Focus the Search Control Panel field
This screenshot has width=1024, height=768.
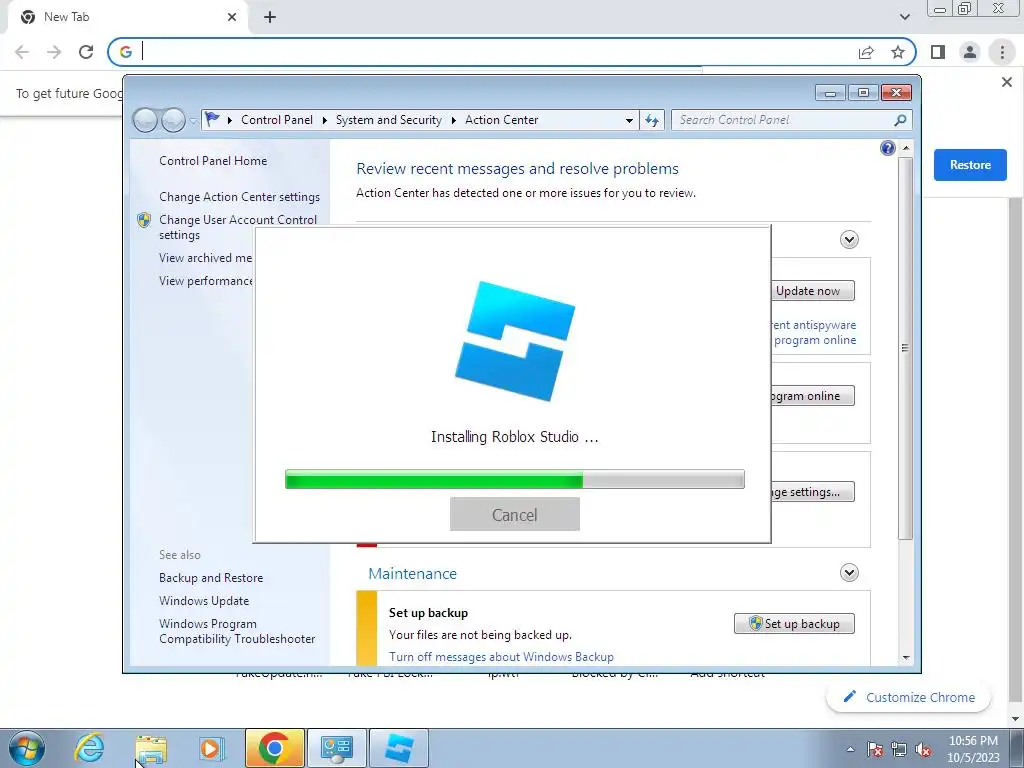[x=784, y=120]
